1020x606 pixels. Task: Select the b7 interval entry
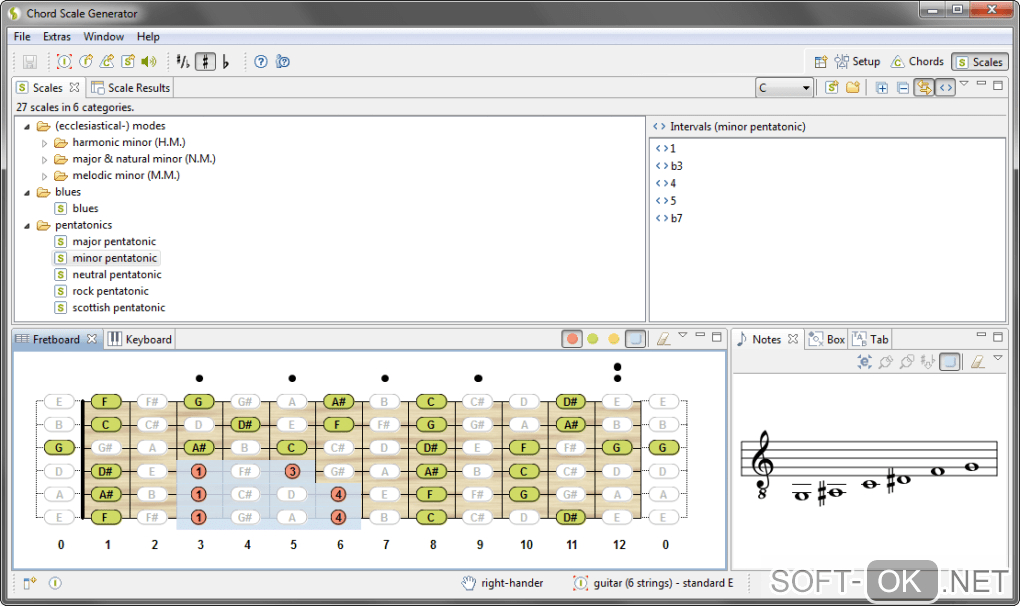pyautogui.click(x=670, y=218)
